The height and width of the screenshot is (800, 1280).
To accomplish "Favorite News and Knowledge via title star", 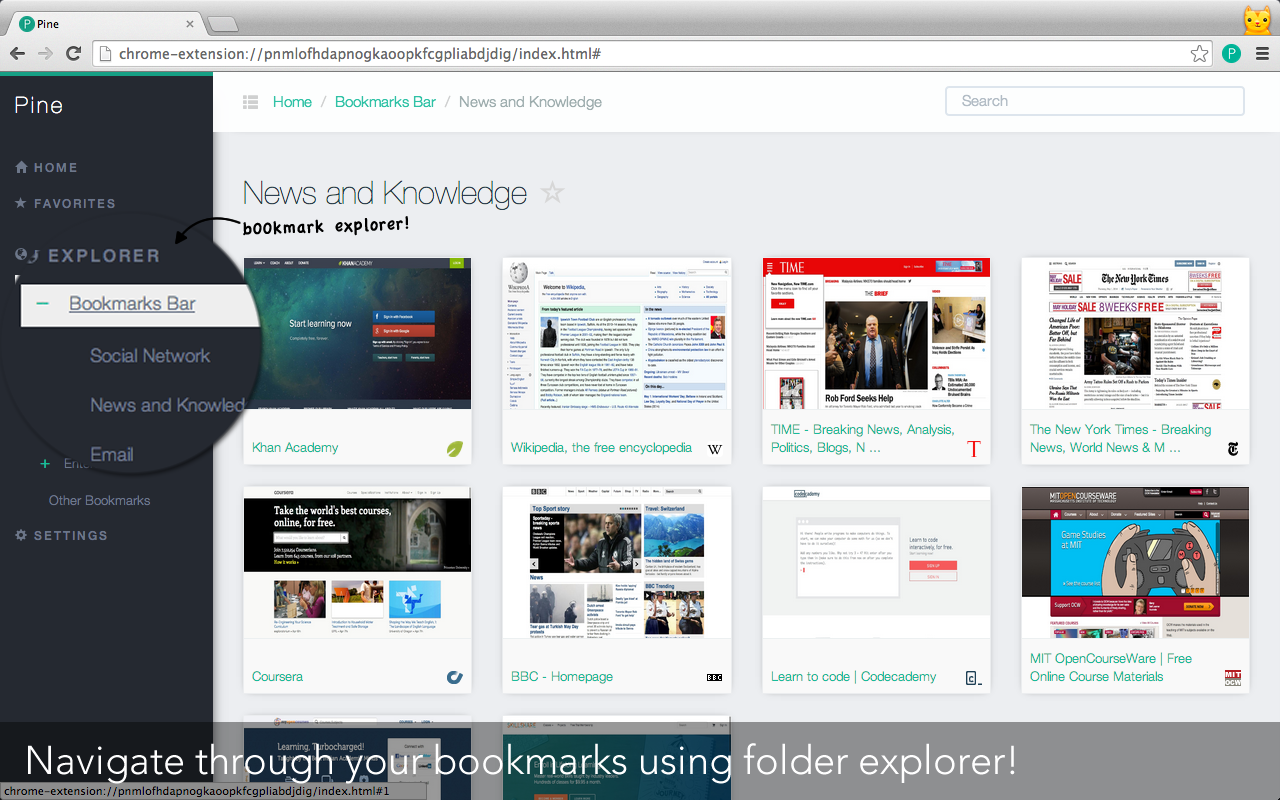I will [552, 192].
